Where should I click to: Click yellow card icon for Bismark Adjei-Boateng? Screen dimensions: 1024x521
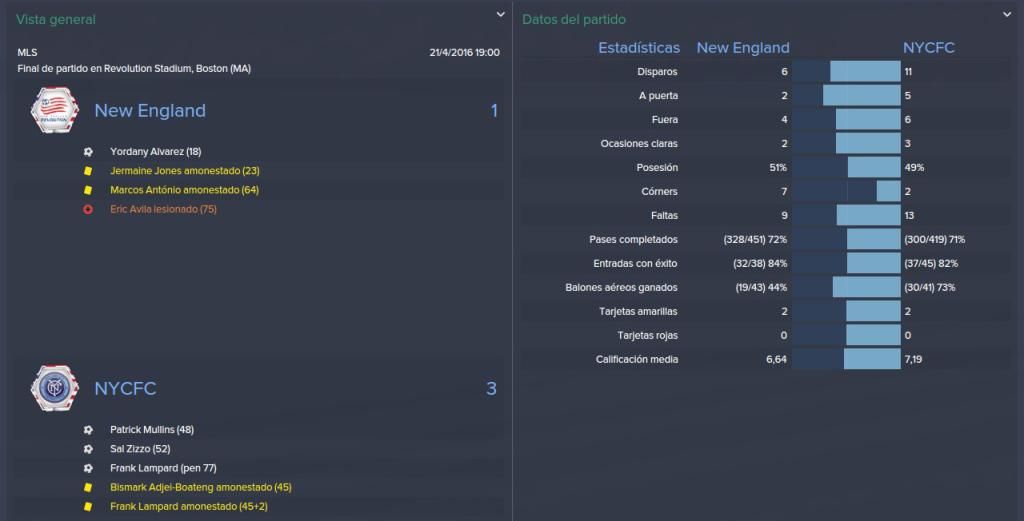click(88, 487)
